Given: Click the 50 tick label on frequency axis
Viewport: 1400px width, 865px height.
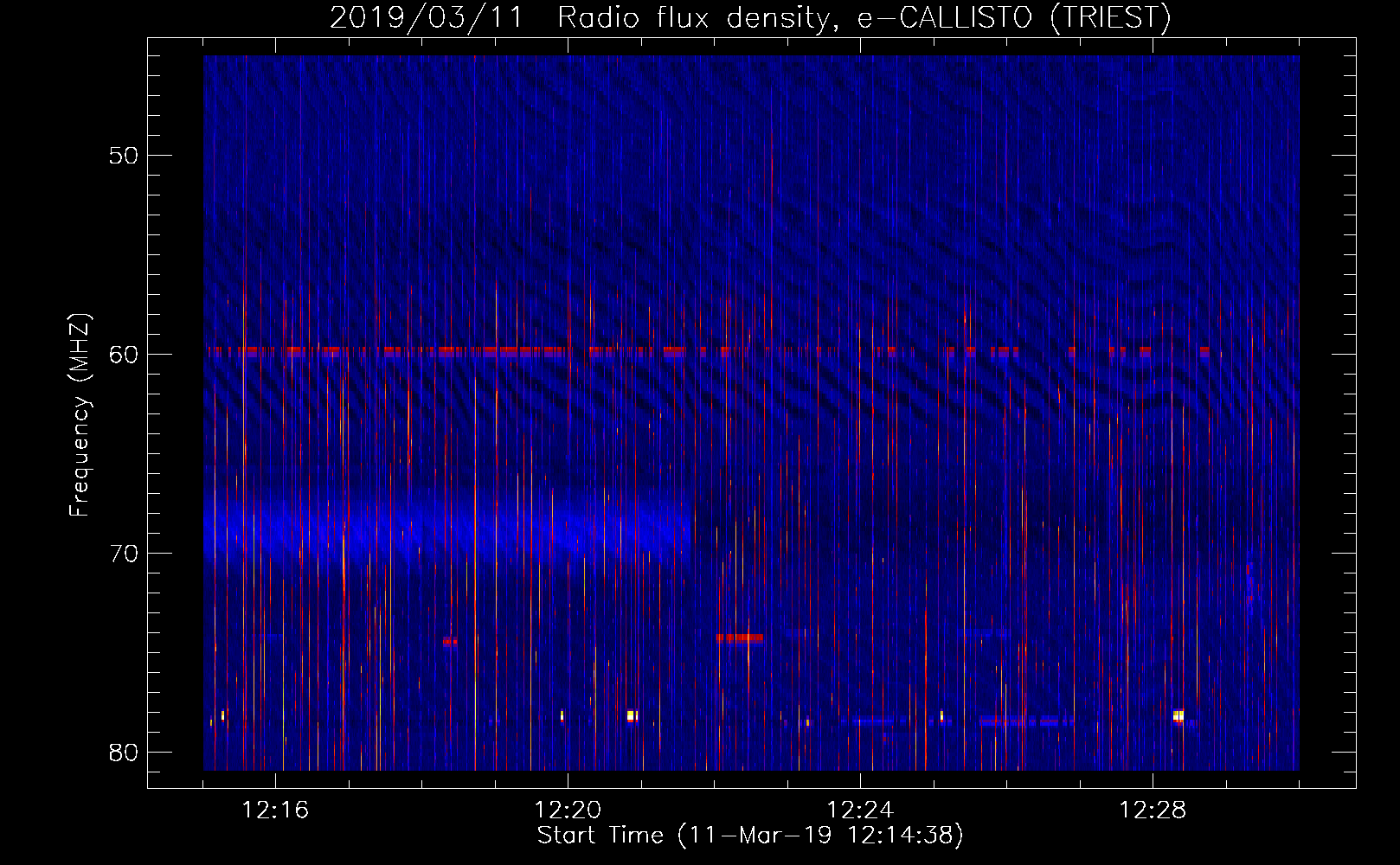Looking at the screenshot, I should pos(124,156).
